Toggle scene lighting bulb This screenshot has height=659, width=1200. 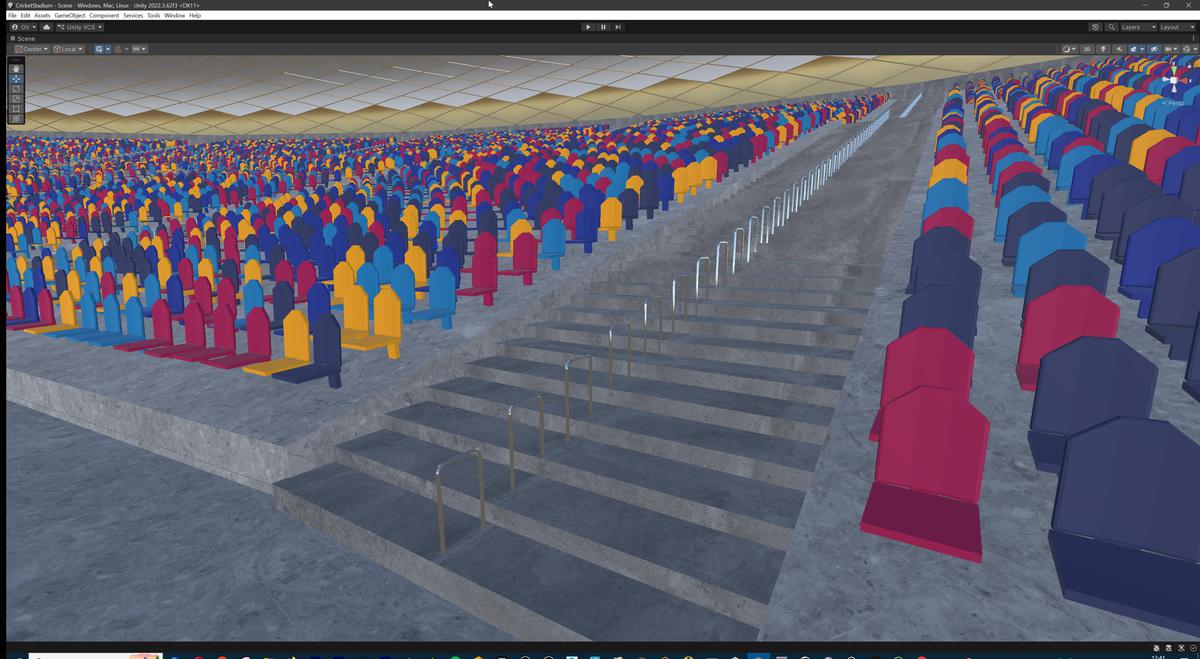[x=1103, y=49]
